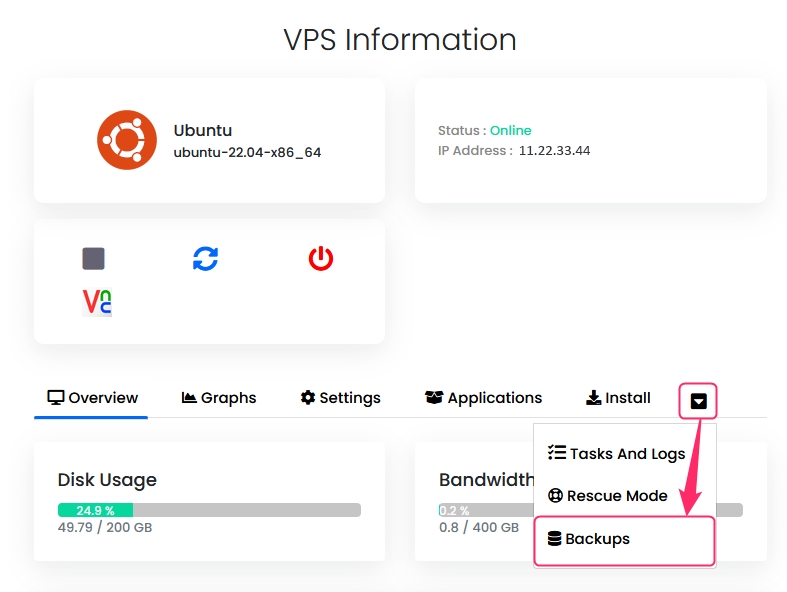Click the ubuntu-22.04-x86_64 version label
Viewport: 787px width, 592px height.
247,153
